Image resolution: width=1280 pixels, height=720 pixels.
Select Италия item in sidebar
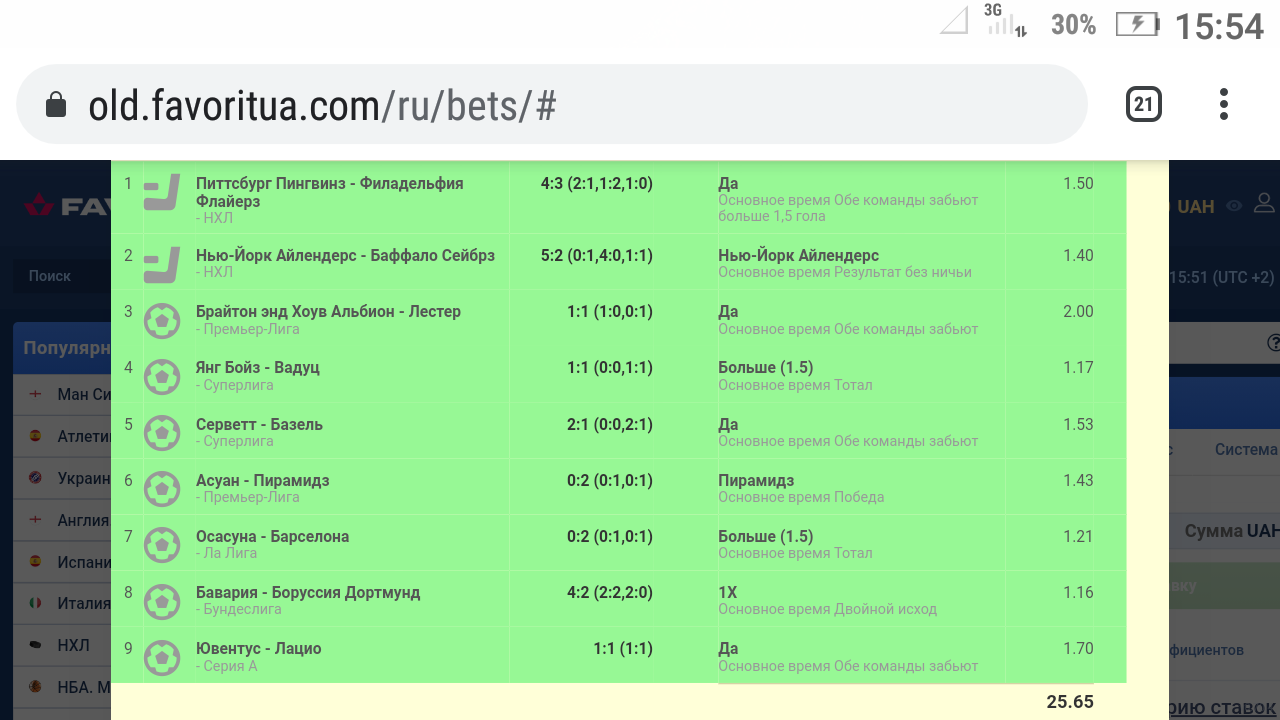(x=62, y=603)
